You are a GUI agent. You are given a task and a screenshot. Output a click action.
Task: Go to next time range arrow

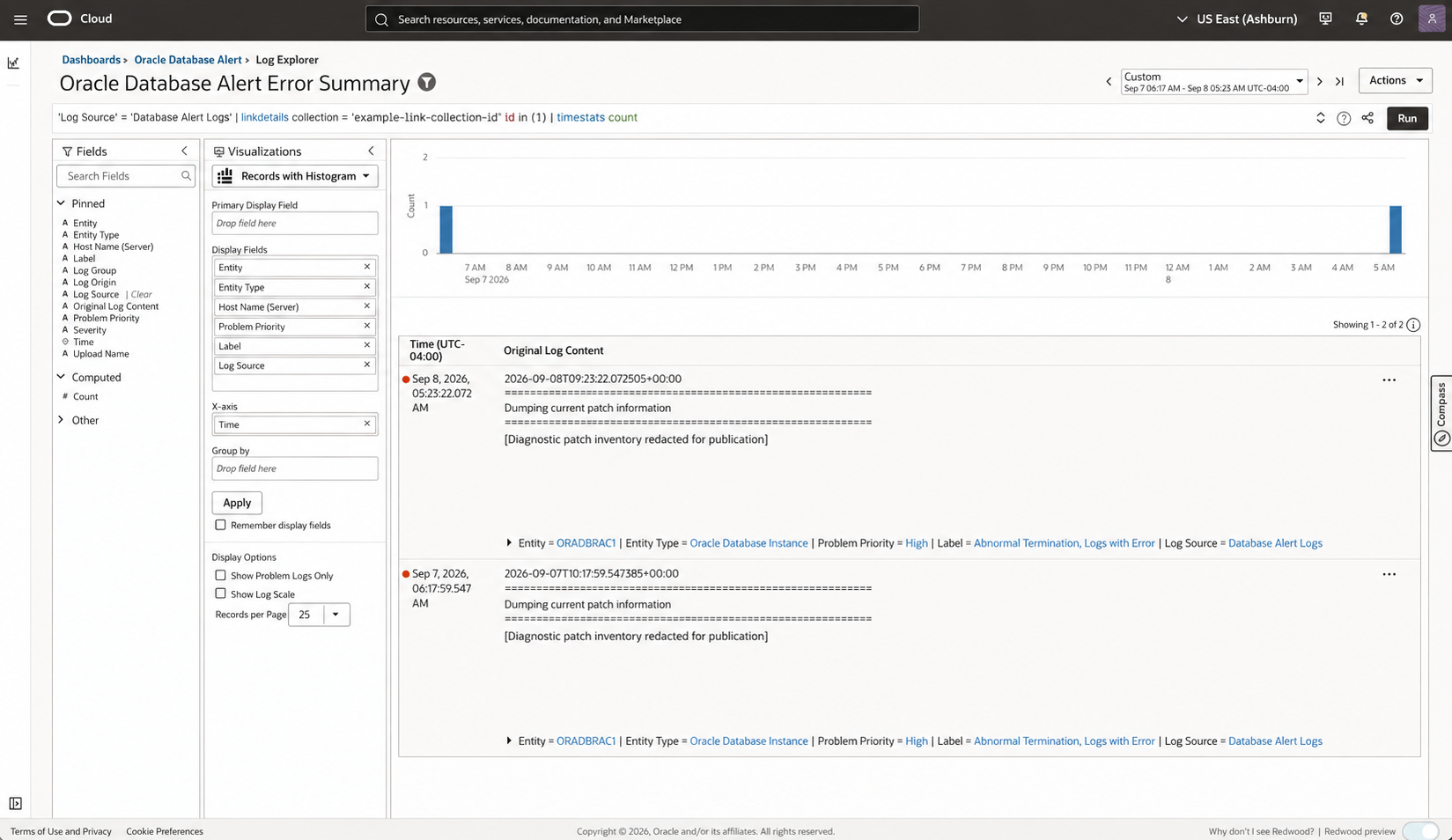click(x=1319, y=81)
